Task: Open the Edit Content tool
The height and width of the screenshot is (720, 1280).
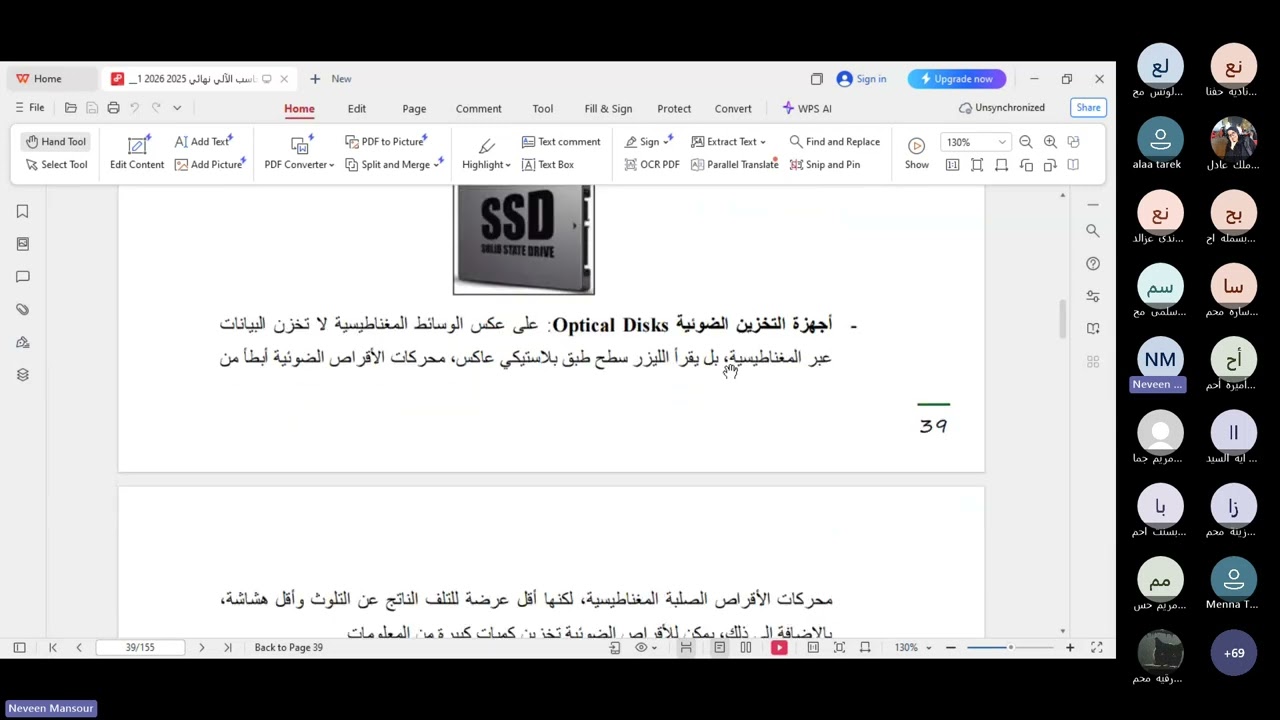Action: click(137, 153)
